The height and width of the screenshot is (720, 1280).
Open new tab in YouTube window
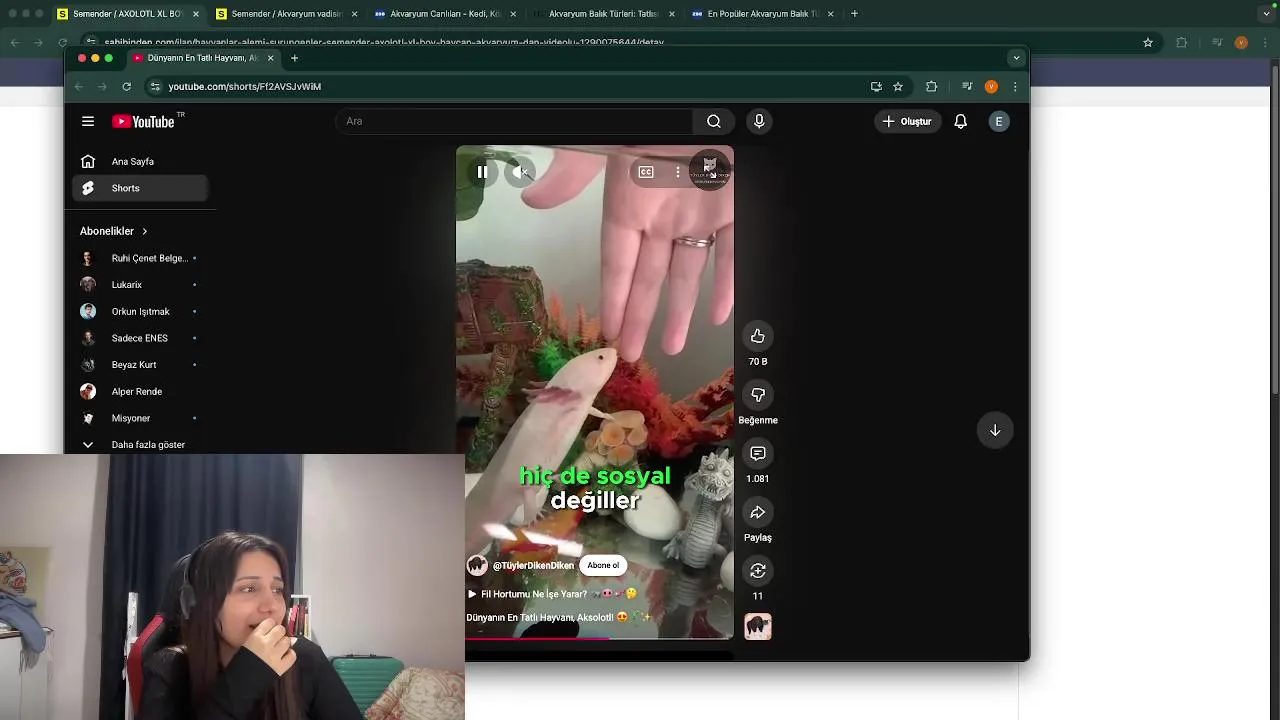click(x=294, y=58)
